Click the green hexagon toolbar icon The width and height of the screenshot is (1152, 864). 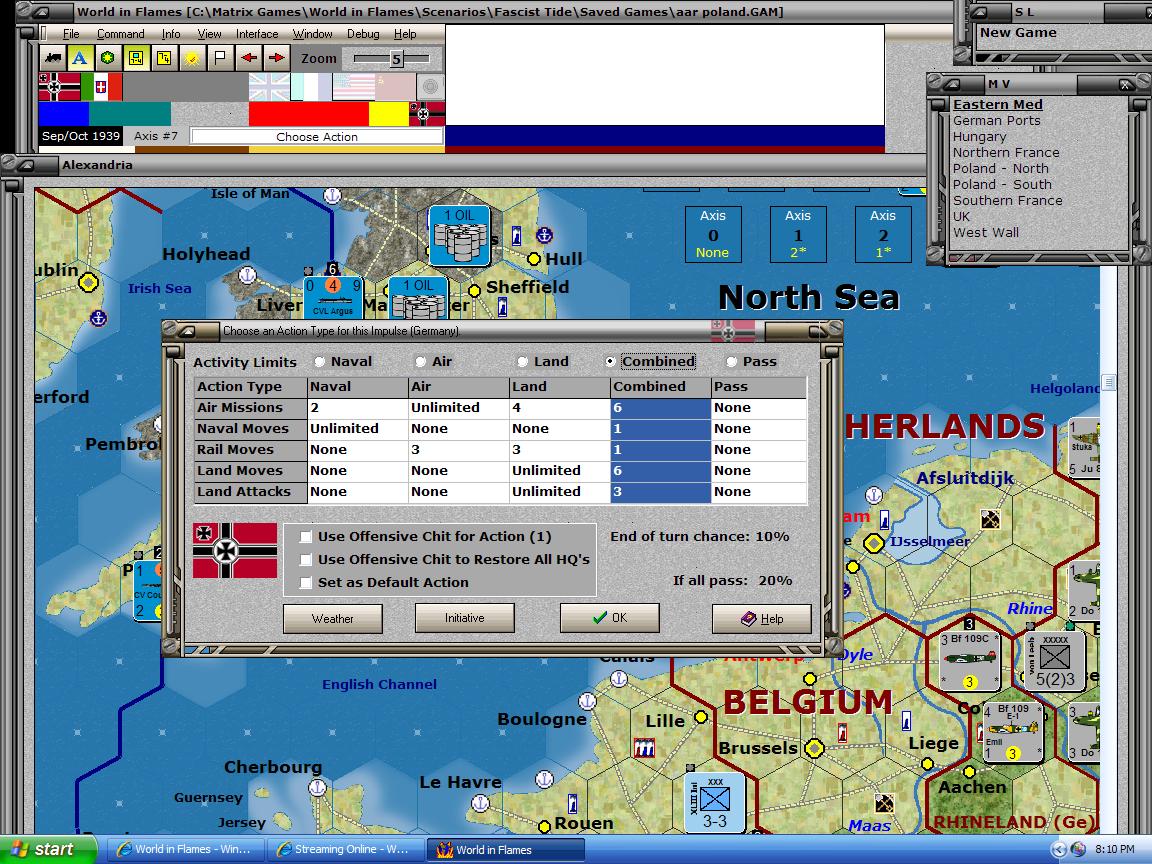click(108, 58)
